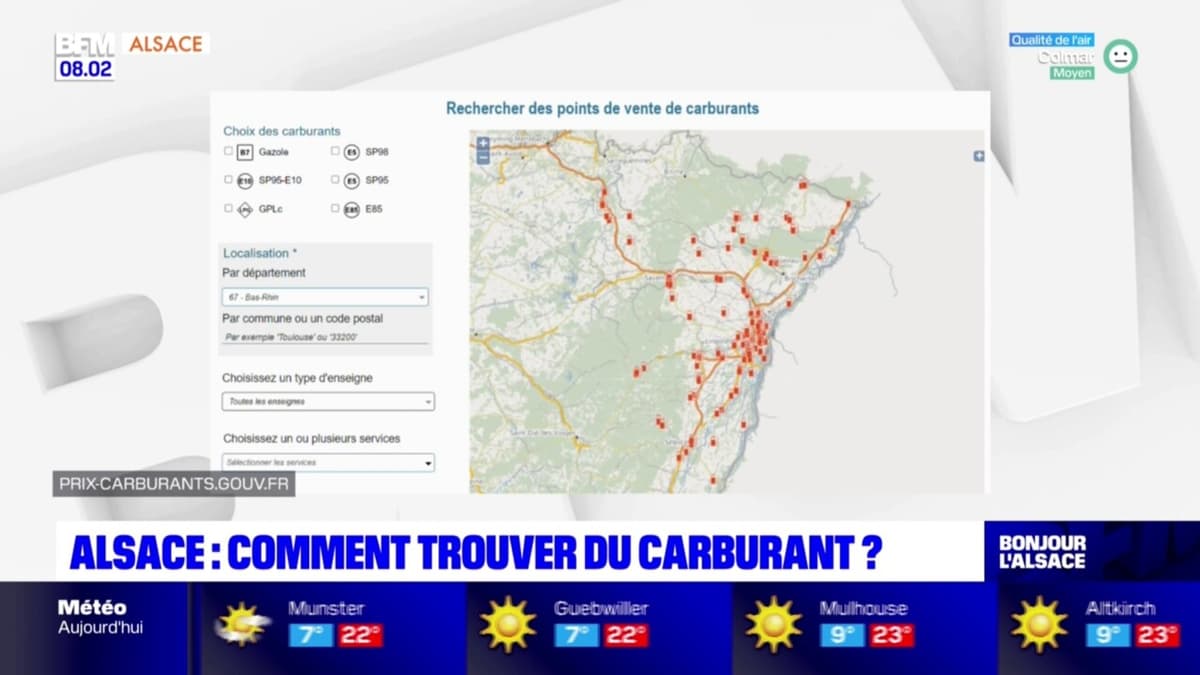Click the Moyen air quality rating

tap(1071, 73)
